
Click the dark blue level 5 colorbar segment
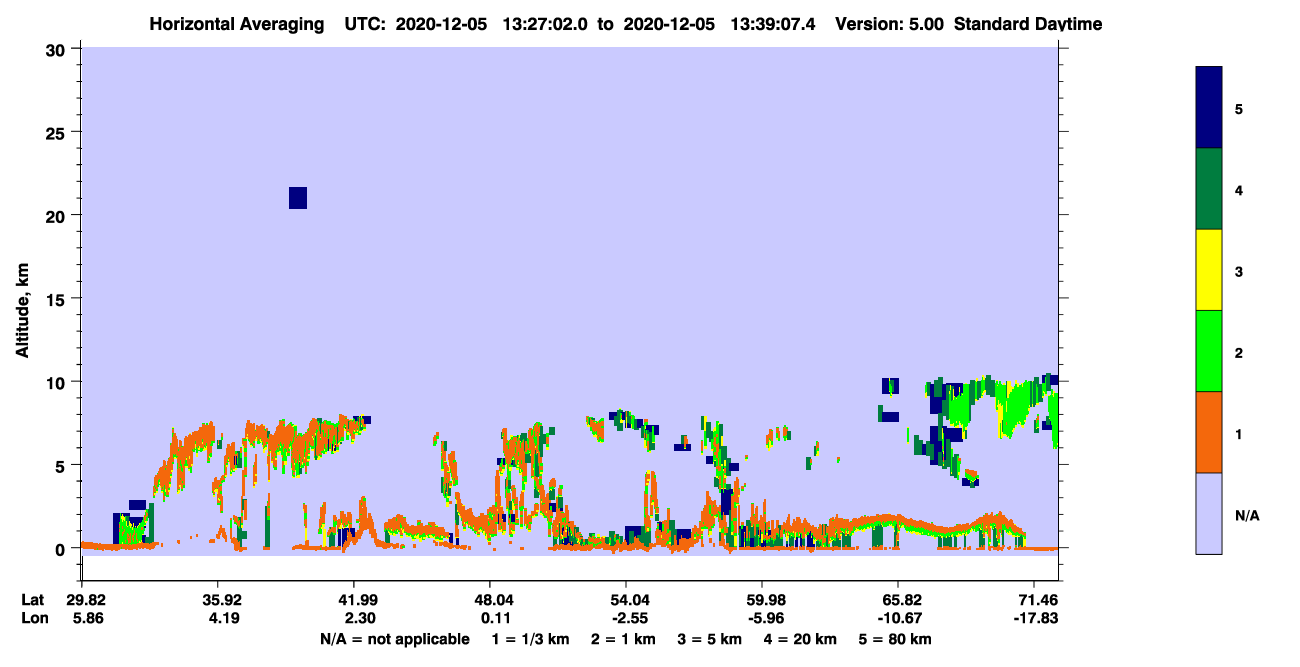1209,108
